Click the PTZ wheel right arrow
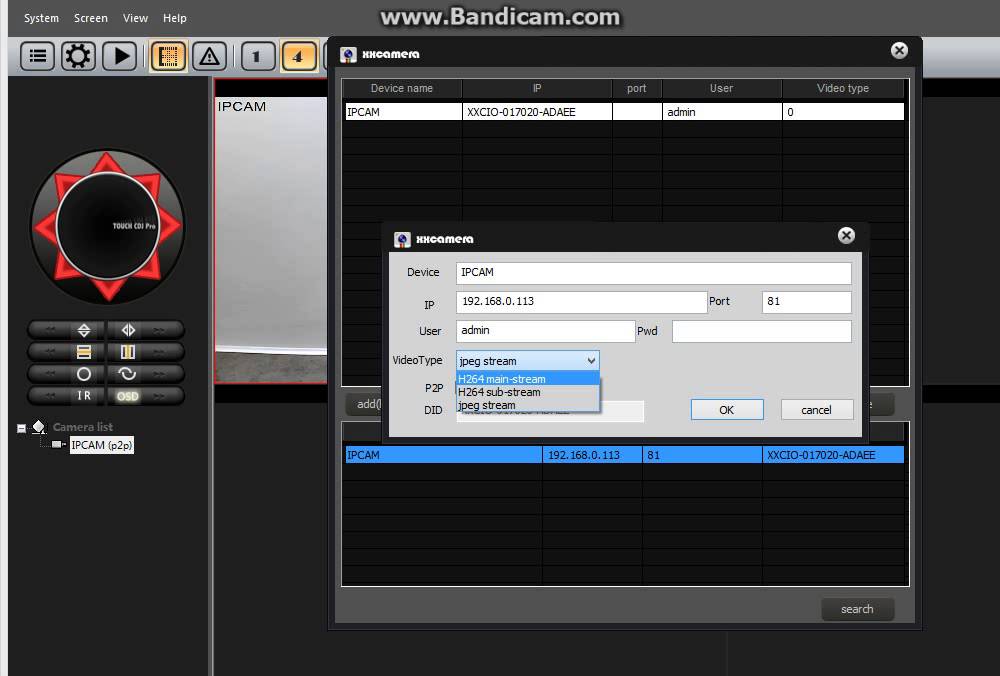Image resolution: width=1000 pixels, height=676 pixels. [x=170, y=226]
